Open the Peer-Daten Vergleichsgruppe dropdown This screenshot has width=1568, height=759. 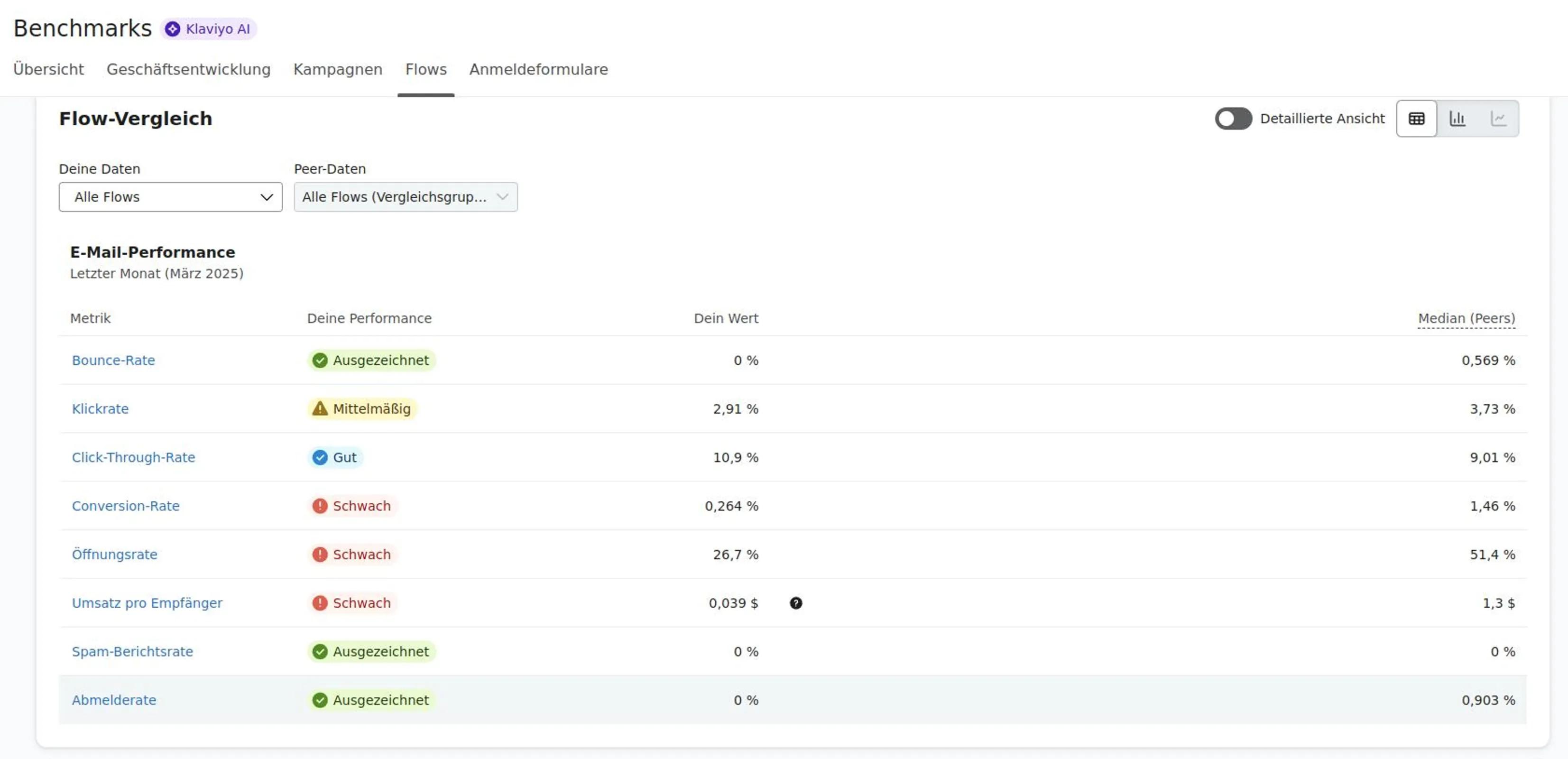(x=406, y=196)
